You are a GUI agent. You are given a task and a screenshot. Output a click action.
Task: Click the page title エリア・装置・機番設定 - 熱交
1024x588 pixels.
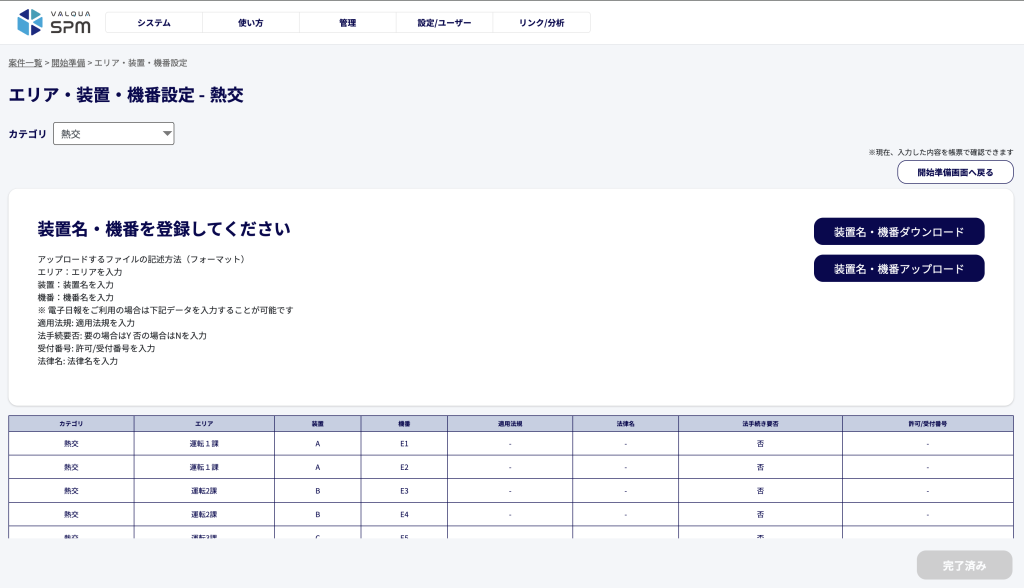point(126,95)
